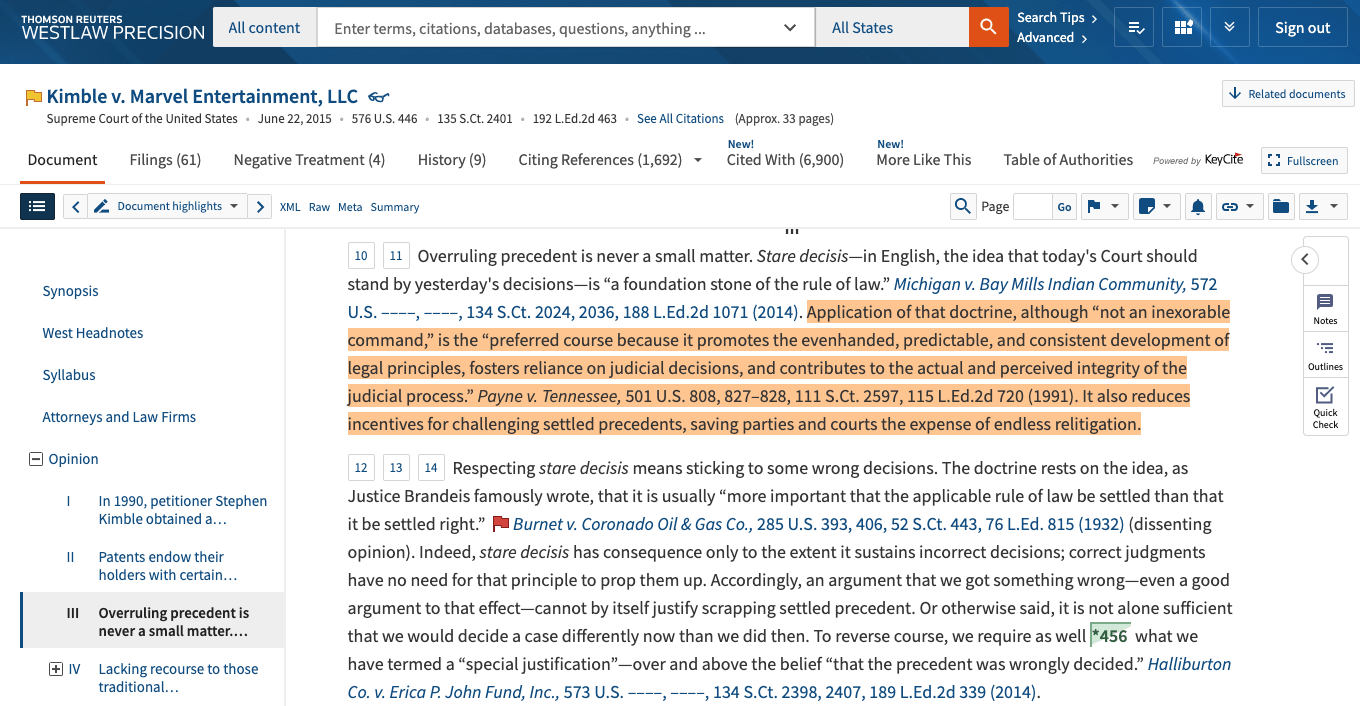Open the product apps grid icon
The image size is (1360, 706).
1183,28
